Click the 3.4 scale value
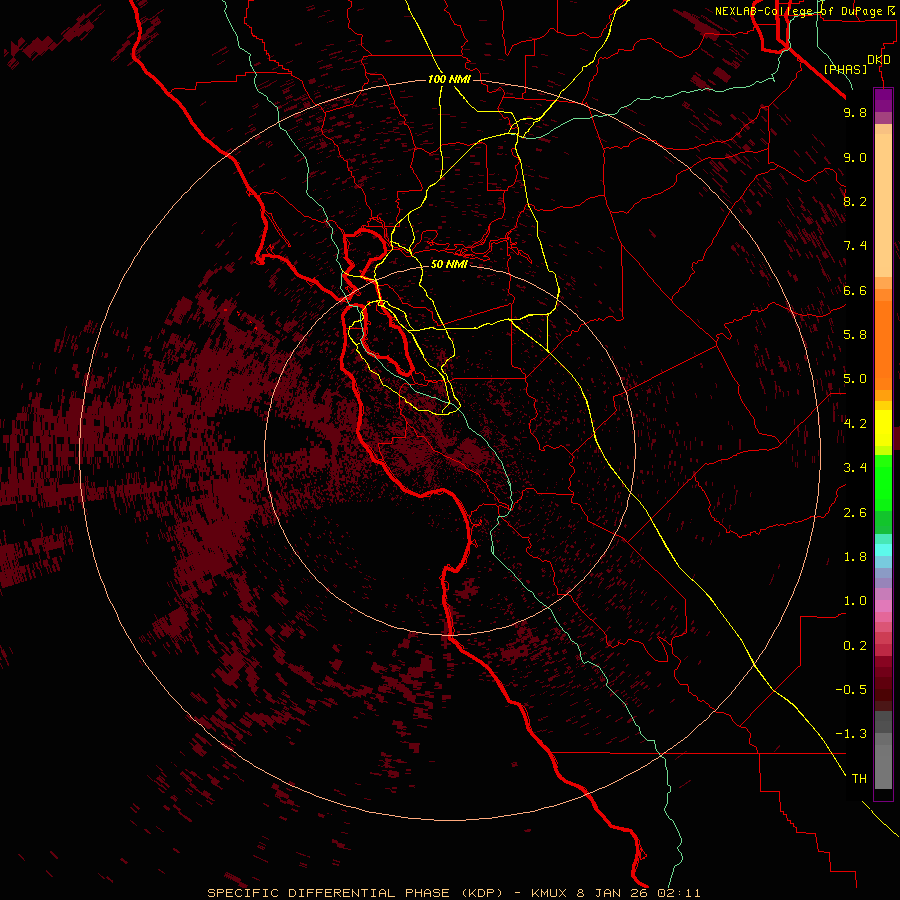Viewport: 900px width, 900px height. (x=855, y=468)
